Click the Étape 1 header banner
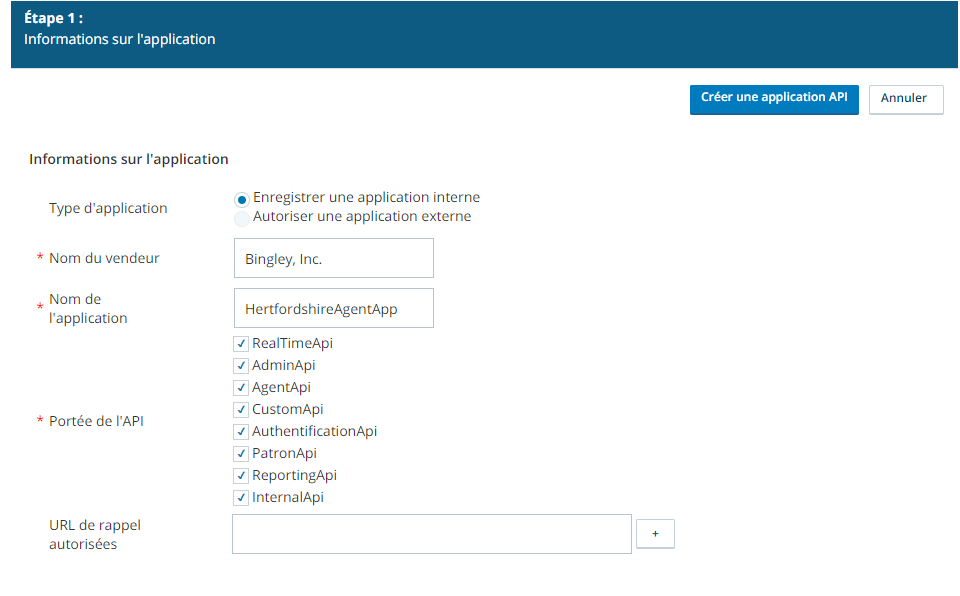 click(x=484, y=34)
